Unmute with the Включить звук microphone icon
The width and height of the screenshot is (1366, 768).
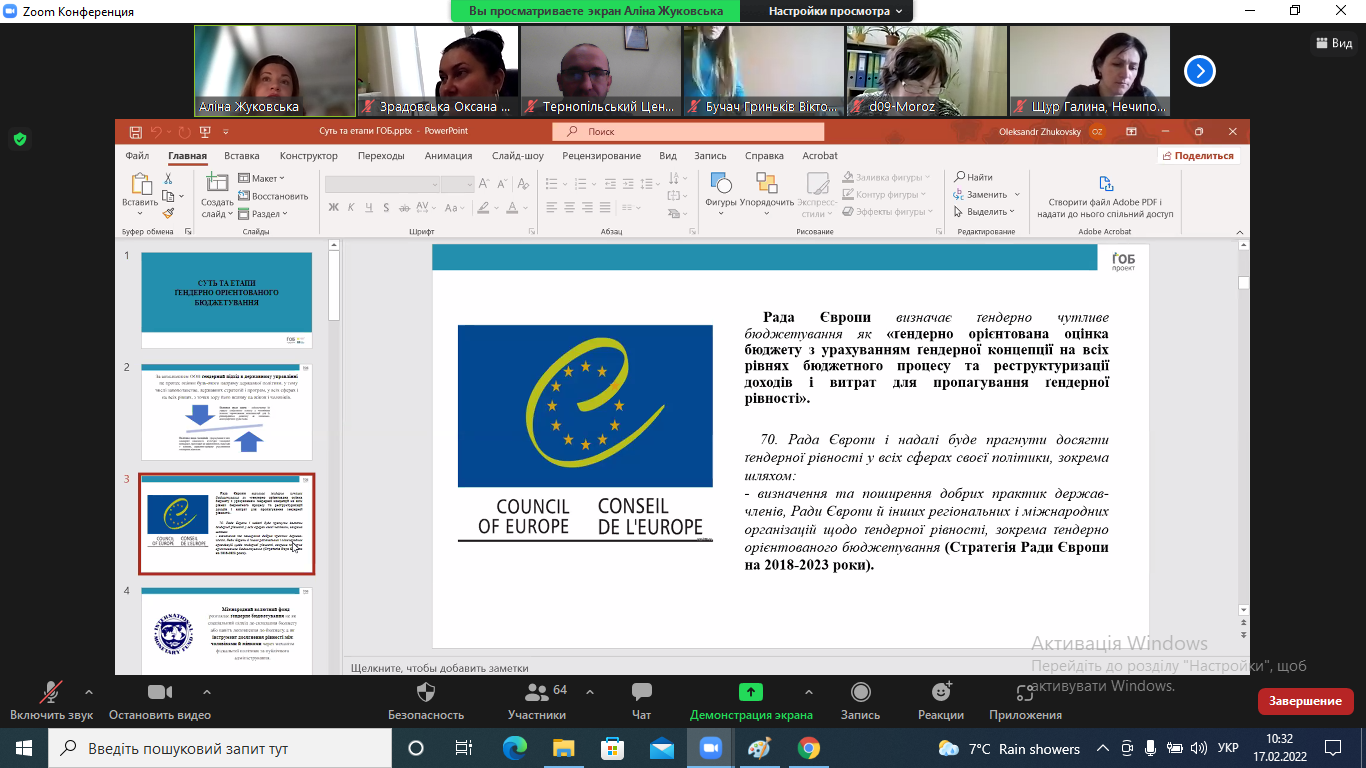[x=50, y=692]
